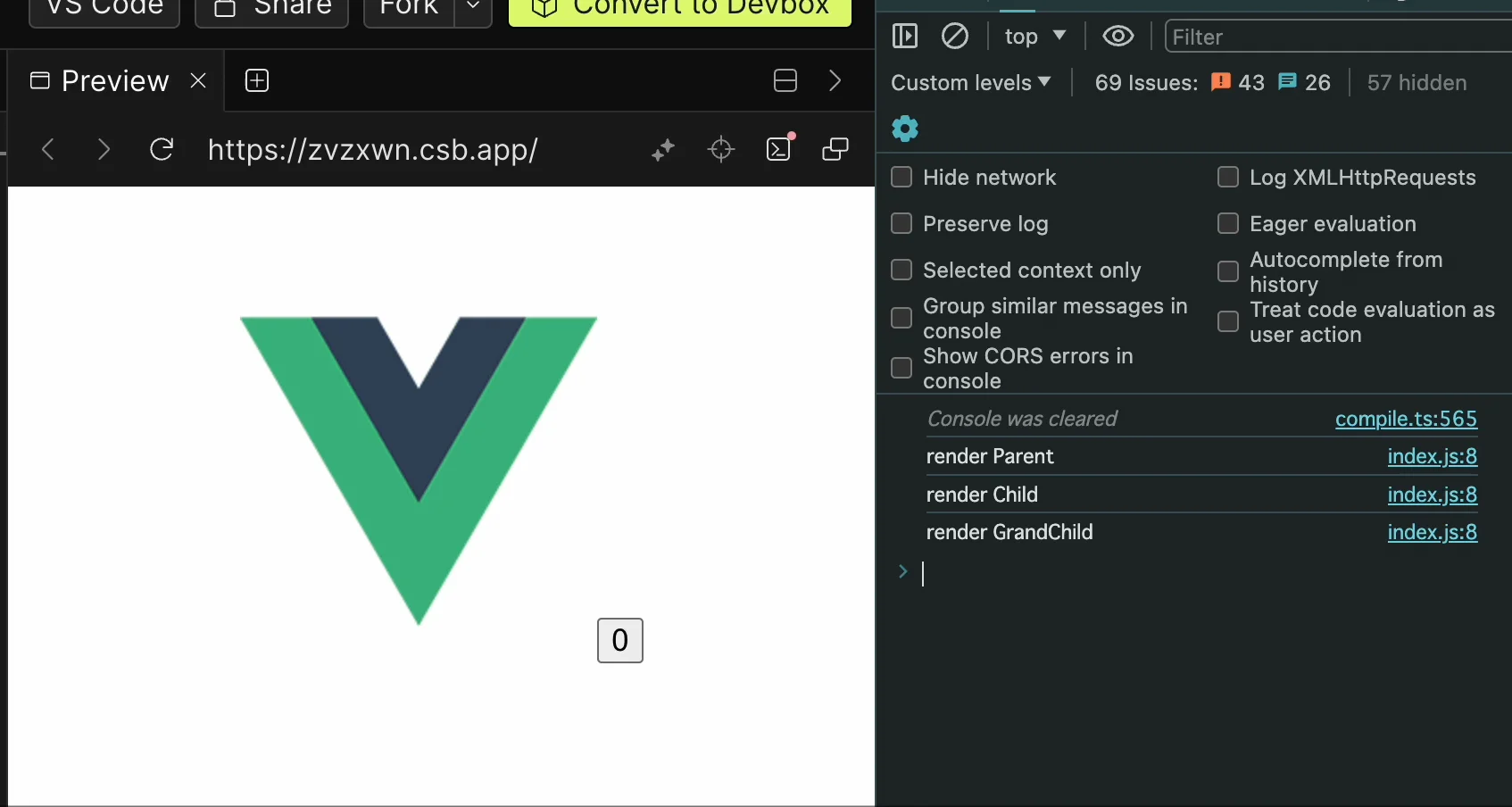Click the 26 improvement issues badge
The image size is (1512, 807).
(x=1305, y=83)
